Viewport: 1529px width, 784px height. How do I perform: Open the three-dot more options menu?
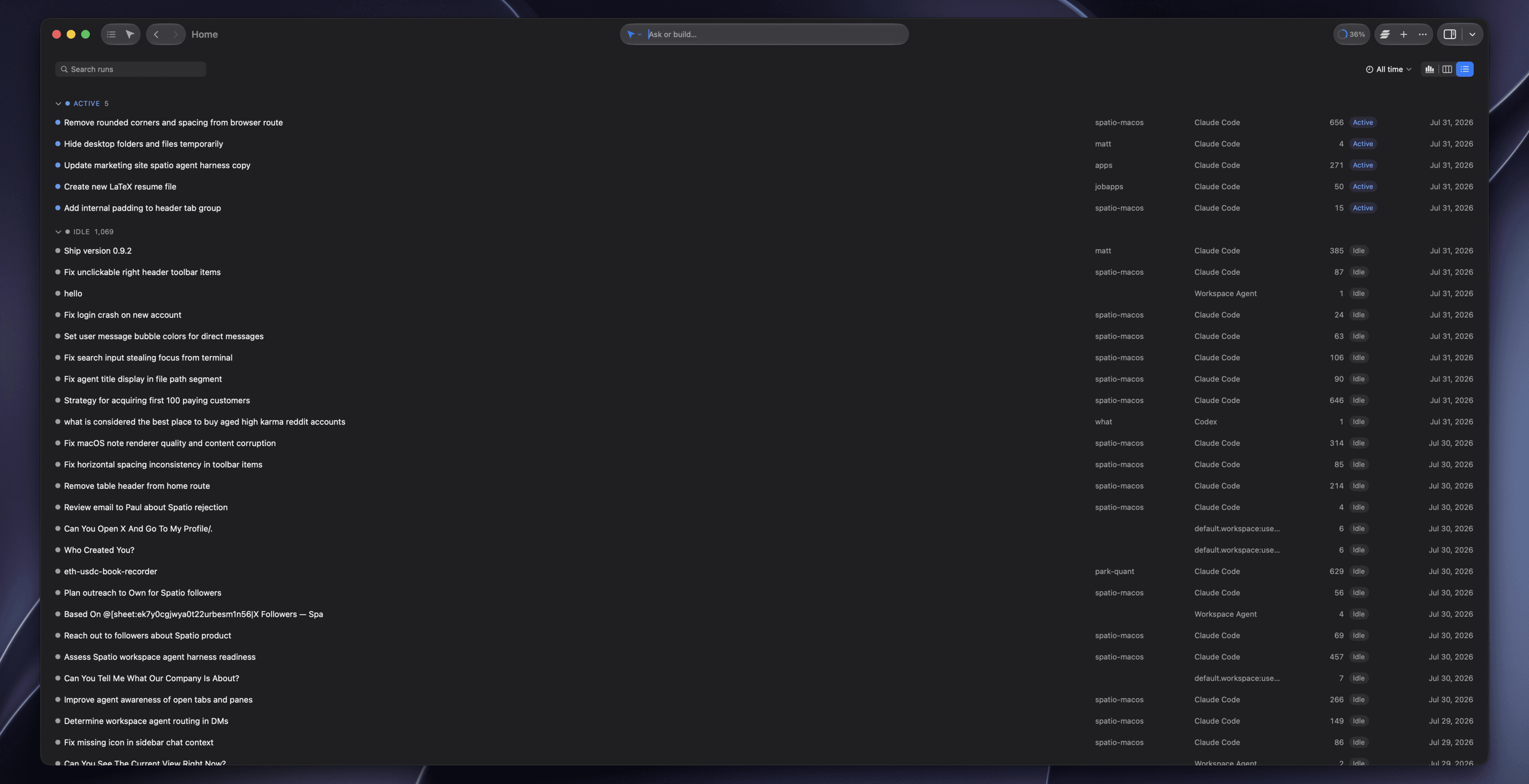(x=1423, y=34)
